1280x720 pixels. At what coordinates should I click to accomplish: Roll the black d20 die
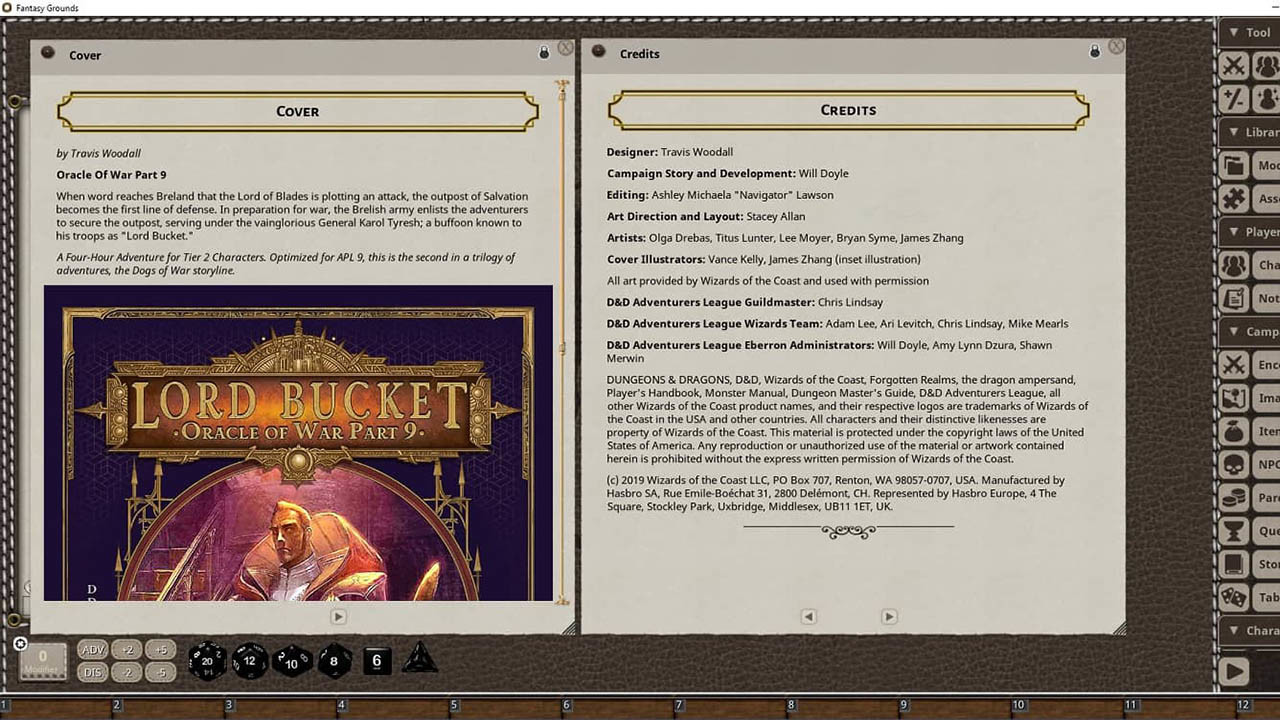point(207,660)
